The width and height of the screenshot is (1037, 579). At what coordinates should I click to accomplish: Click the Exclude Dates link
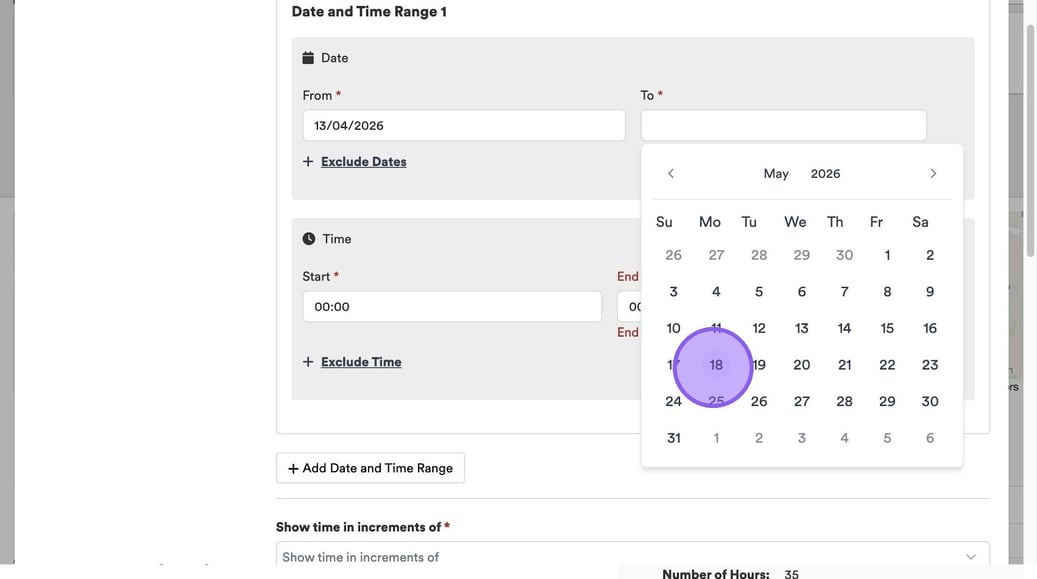click(x=363, y=162)
